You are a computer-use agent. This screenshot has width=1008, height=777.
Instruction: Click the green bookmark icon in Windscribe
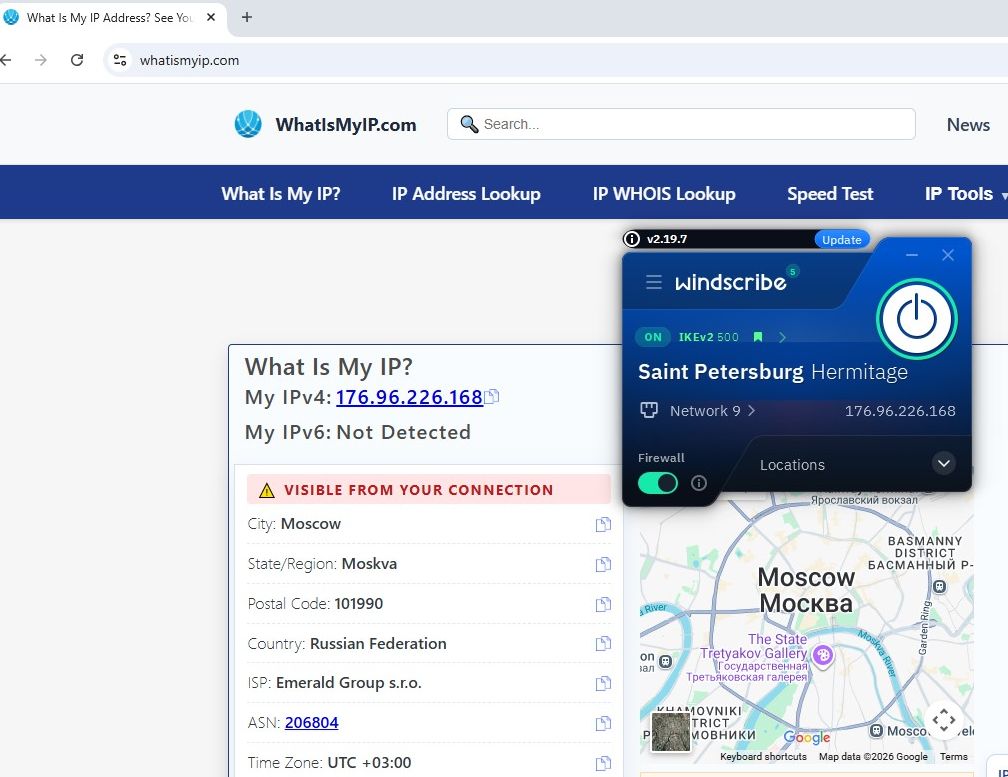[x=758, y=337]
